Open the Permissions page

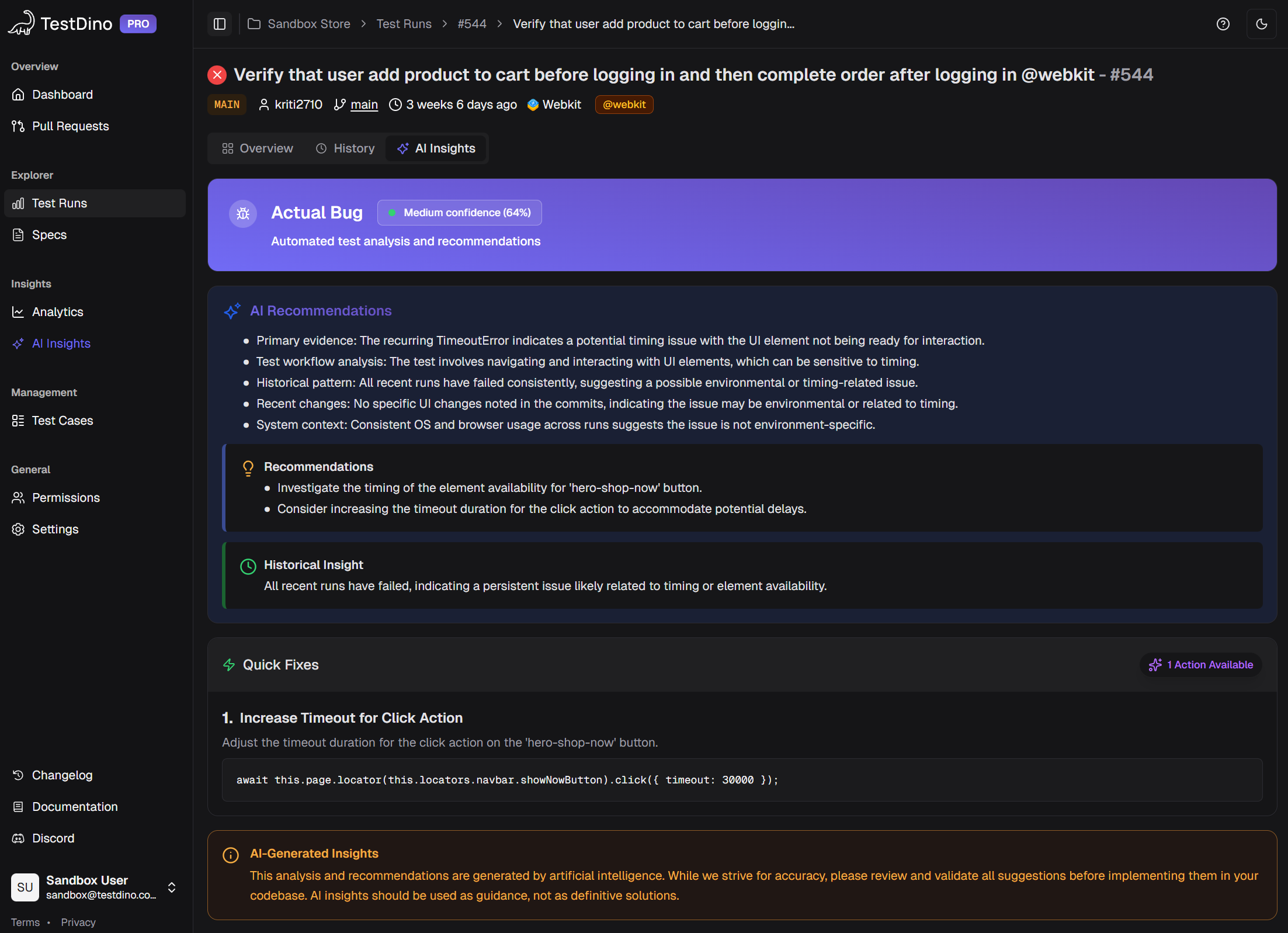65,497
